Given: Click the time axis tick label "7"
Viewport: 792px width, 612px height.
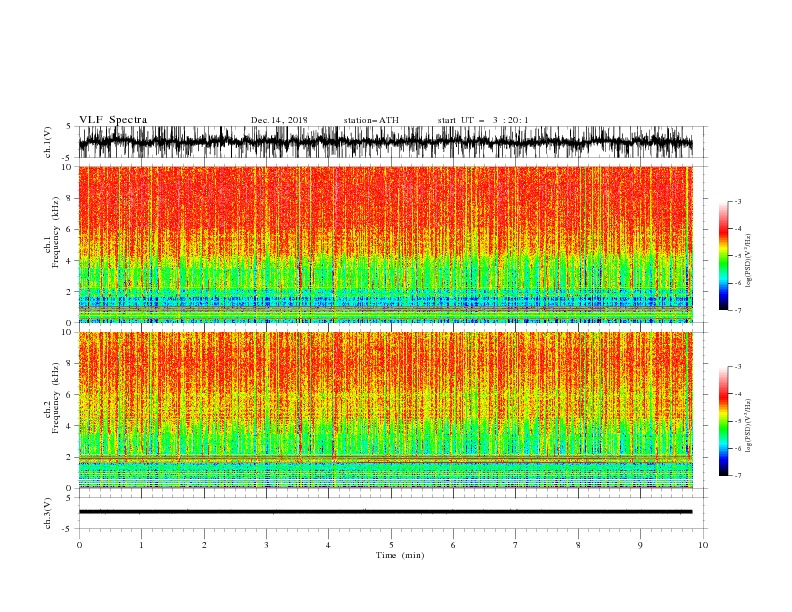Looking at the screenshot, I should coord(516,545).
